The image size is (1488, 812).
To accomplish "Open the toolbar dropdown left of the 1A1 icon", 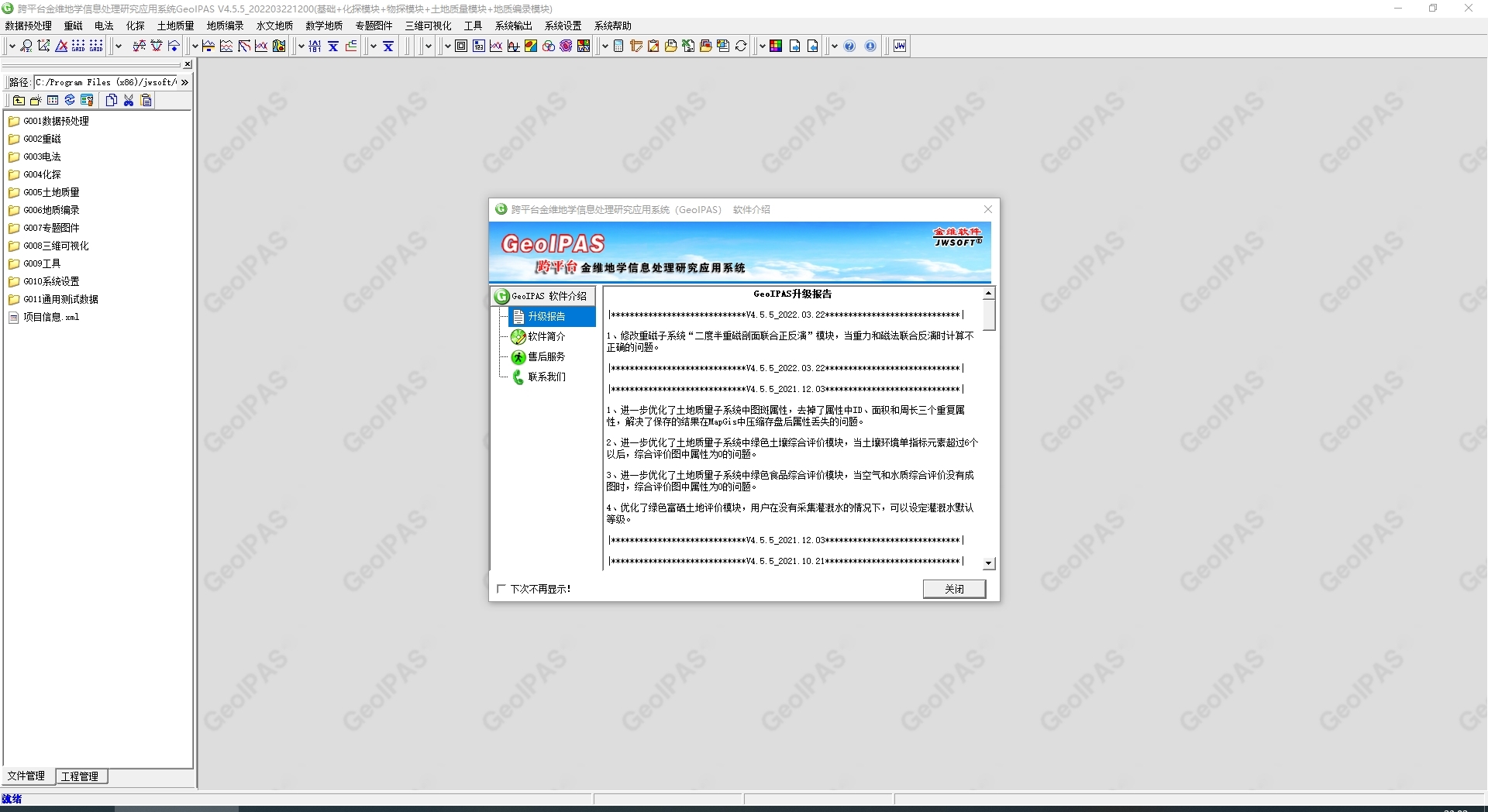I will tap(301, 46).
